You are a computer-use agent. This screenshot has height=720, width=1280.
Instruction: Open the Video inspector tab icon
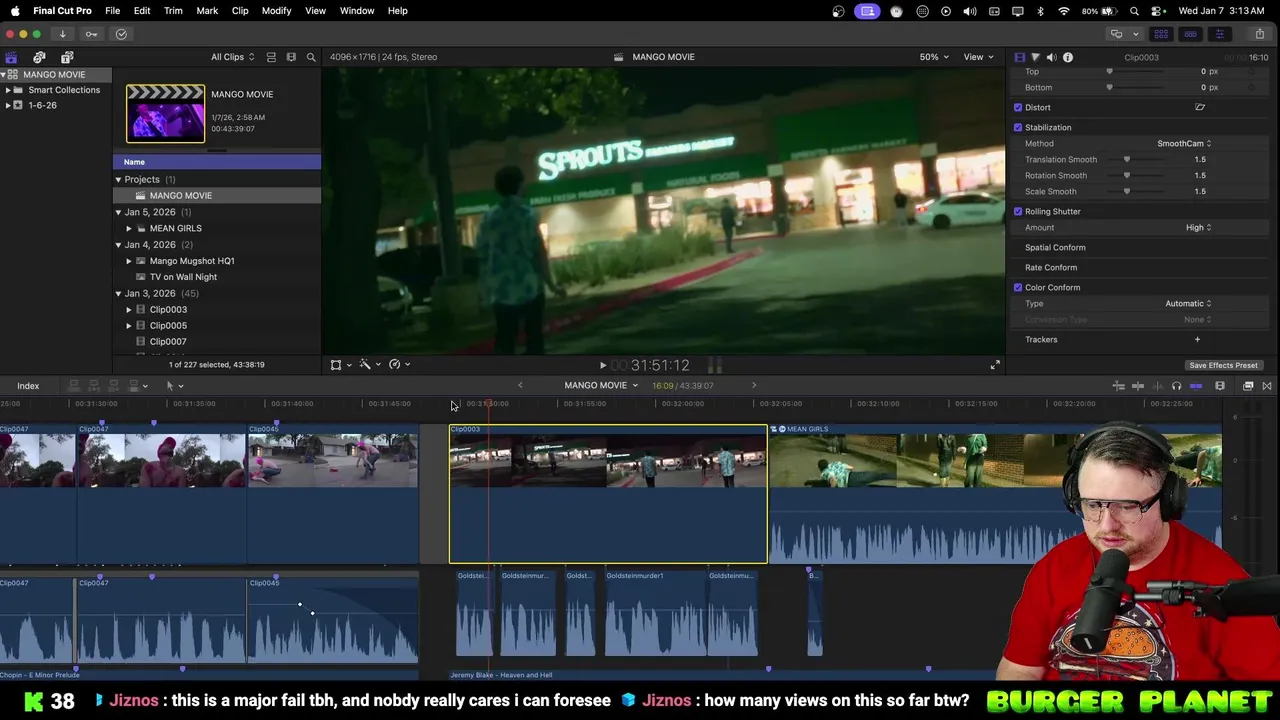1019,57
